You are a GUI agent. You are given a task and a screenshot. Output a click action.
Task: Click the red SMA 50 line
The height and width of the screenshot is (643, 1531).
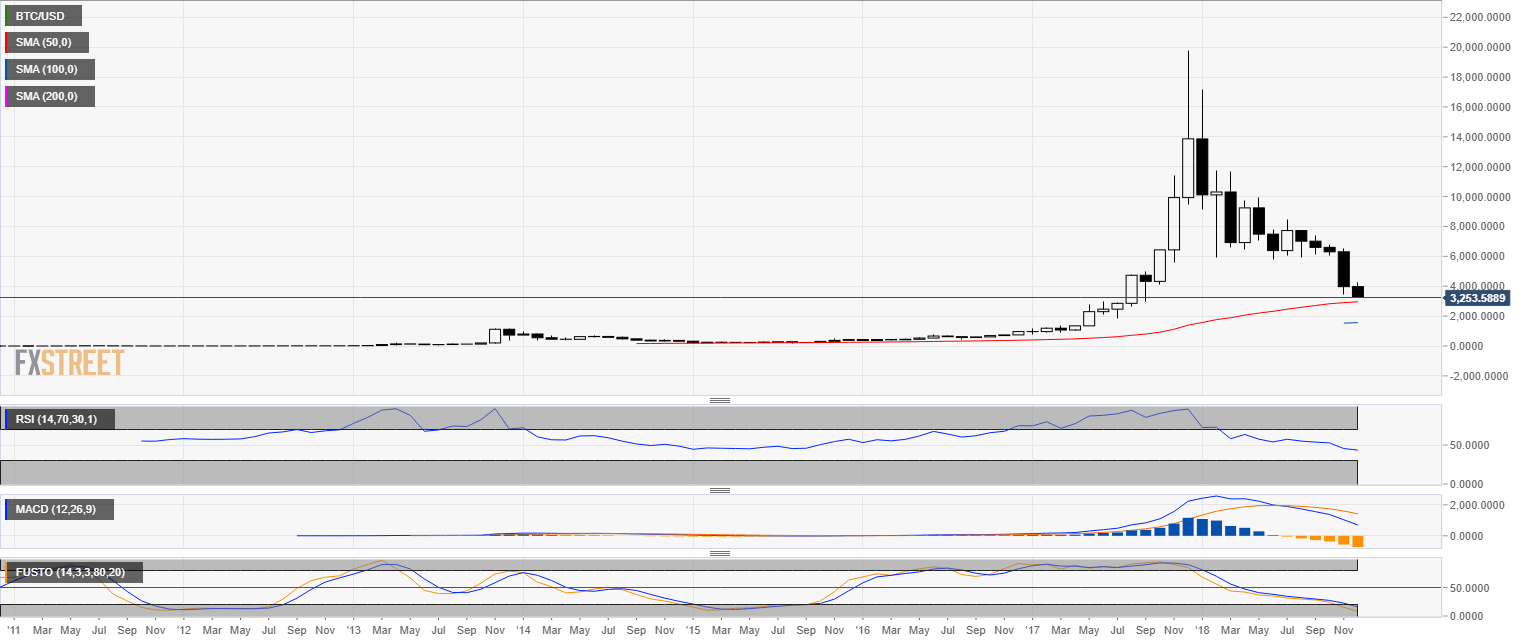tap(1200, 321)
